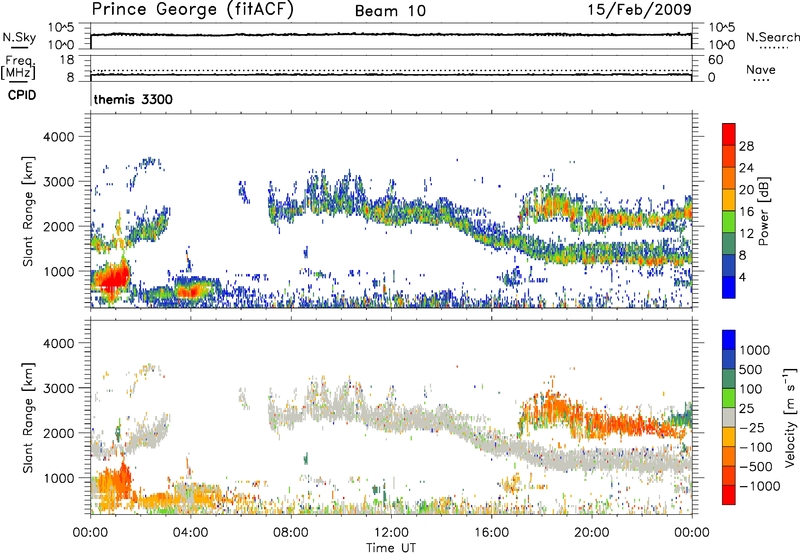Click the 'Time UT' x-axis label
Viewport: 800px width, 554px height.
click(391, 548)
